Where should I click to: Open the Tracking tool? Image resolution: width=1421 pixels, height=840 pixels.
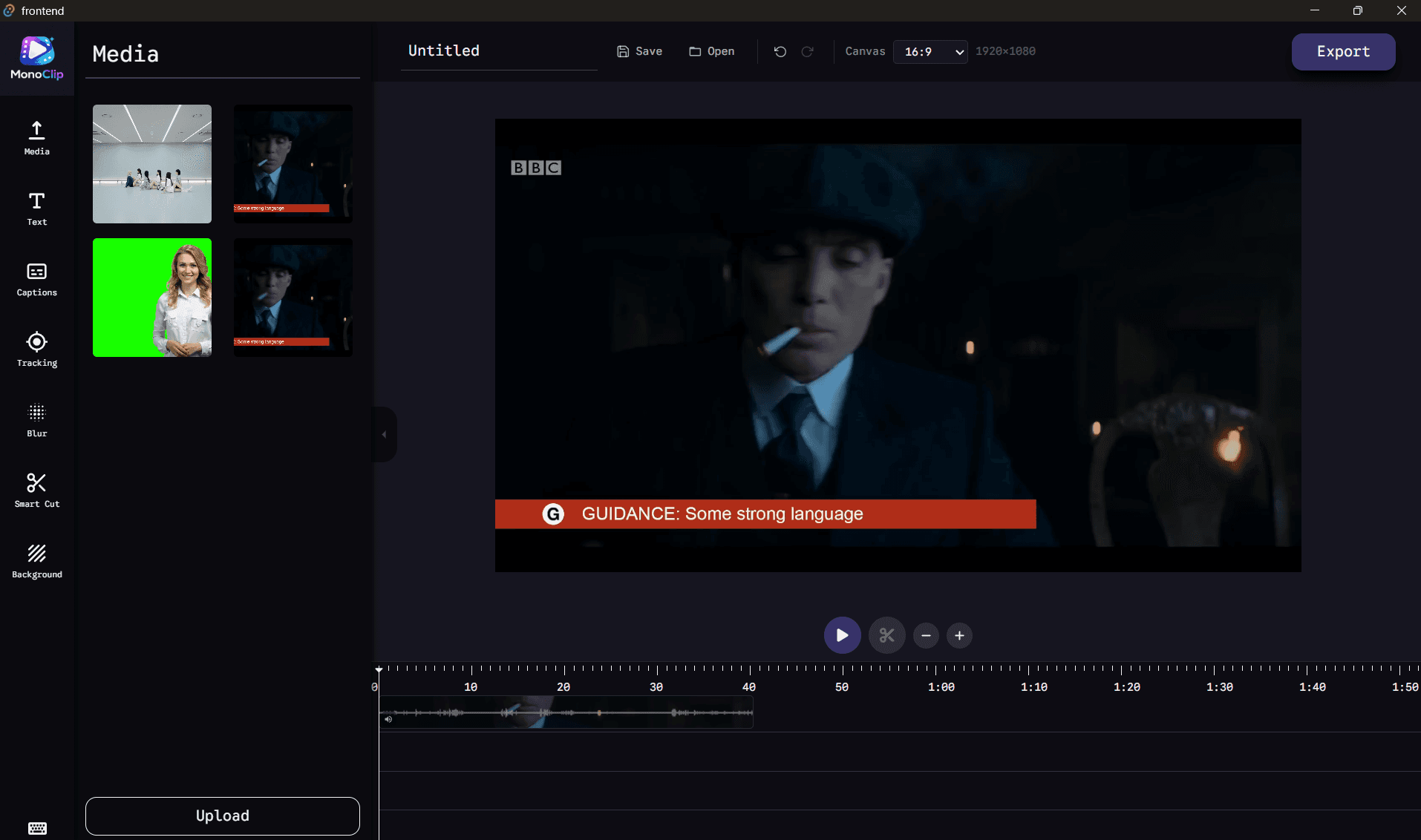click(36, 350)
